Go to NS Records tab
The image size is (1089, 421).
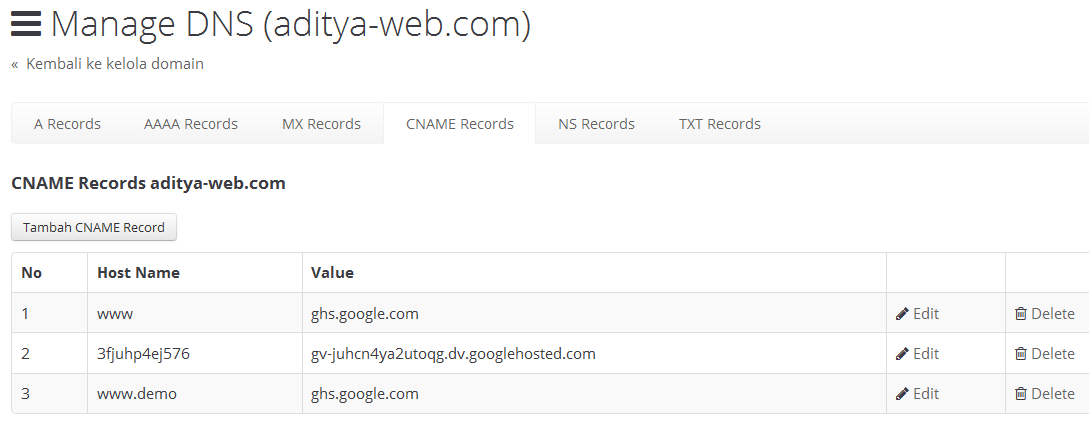point(596,124)
